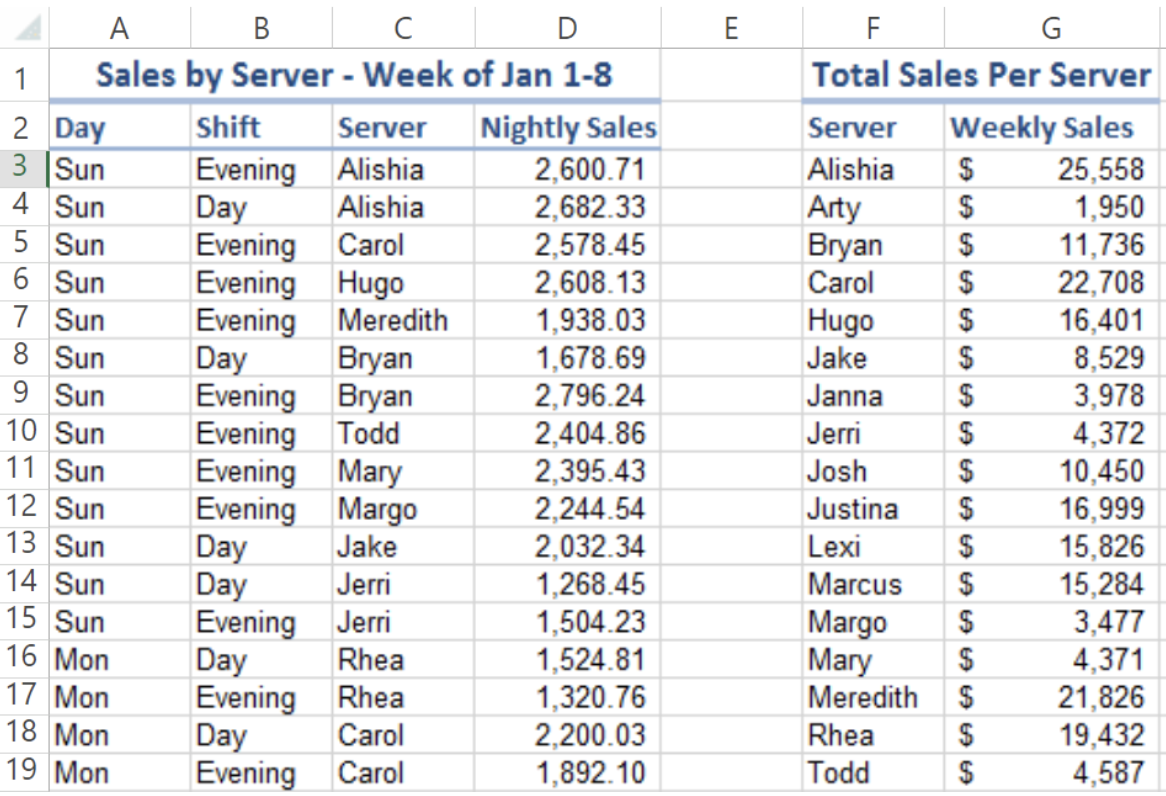Select Jake's weekly sales 8,529
This screenshot has height=796, width=1166.
(x=1051, y=358)
